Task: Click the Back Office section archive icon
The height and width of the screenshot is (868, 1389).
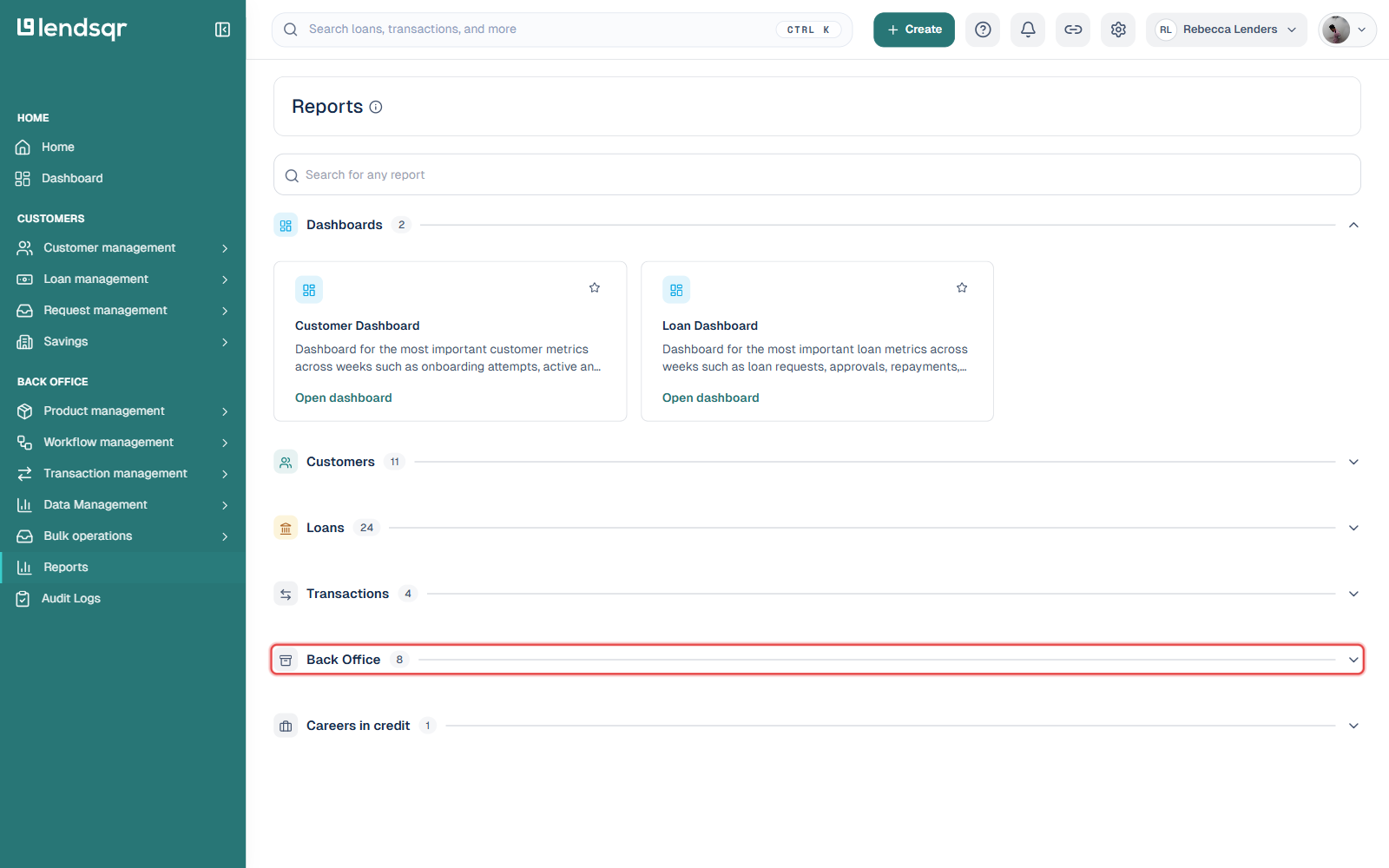Action: (286, 660)
